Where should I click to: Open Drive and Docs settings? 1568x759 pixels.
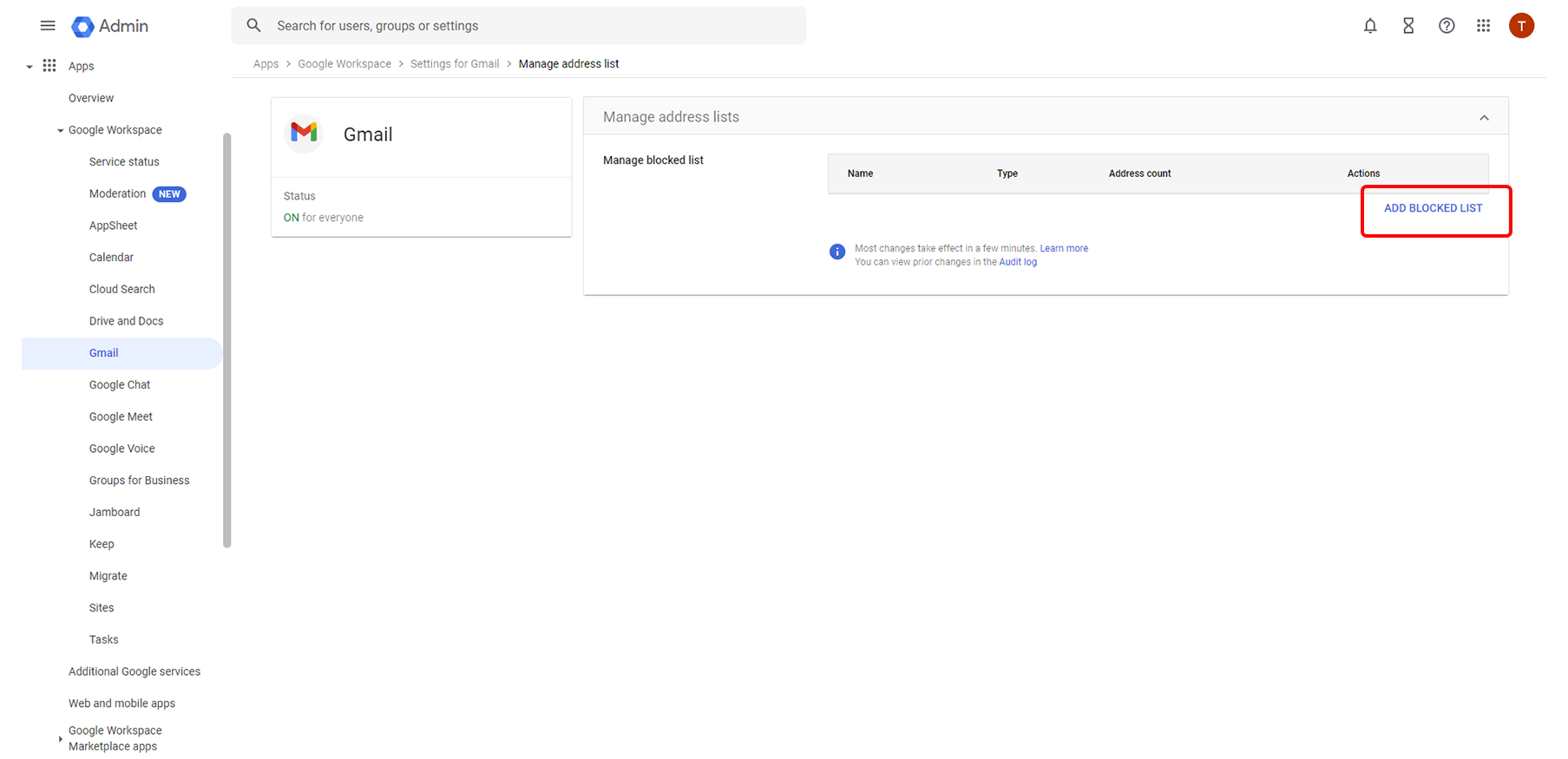[126, 321]
